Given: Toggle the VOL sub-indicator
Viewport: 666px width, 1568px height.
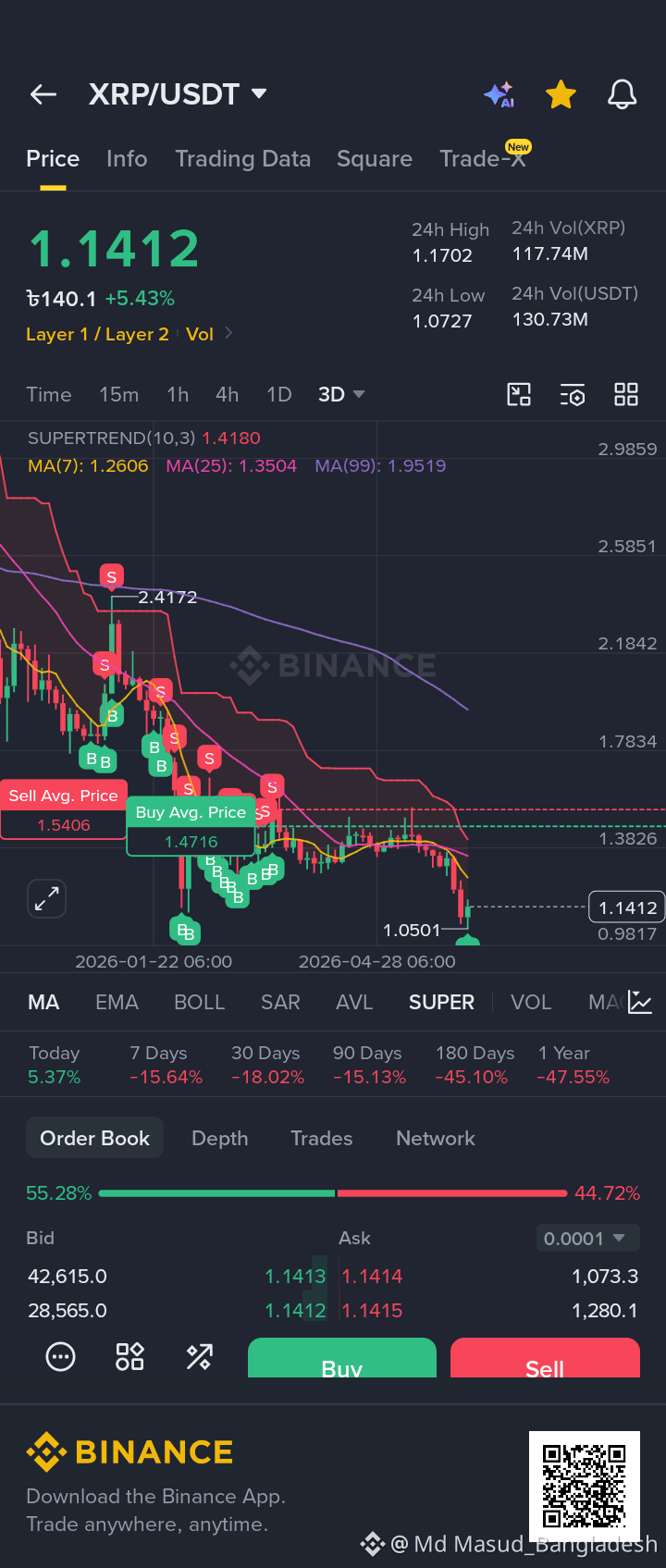Looking at the screenshot, I should pos(531,1003).
